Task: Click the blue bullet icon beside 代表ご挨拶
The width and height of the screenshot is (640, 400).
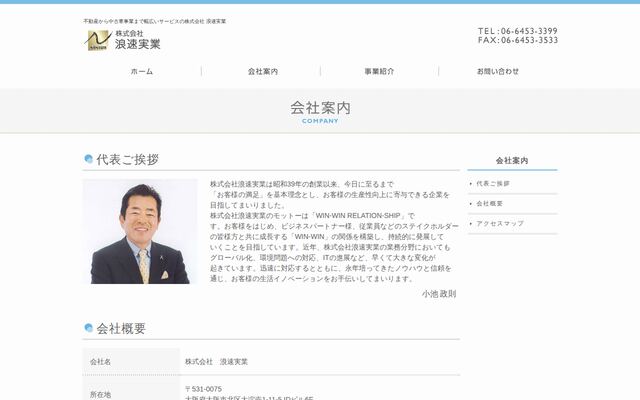Action: tap(89, 159)
